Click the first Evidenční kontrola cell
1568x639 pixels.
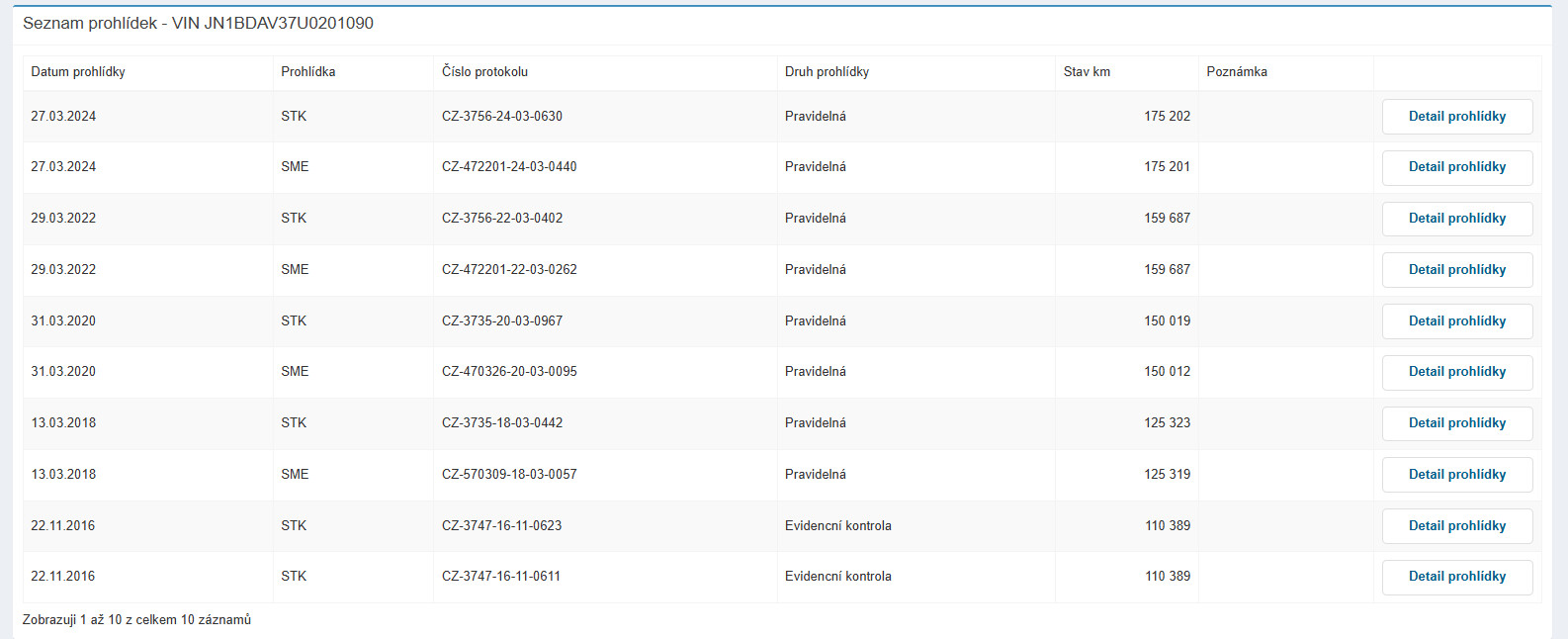(838, 526)
